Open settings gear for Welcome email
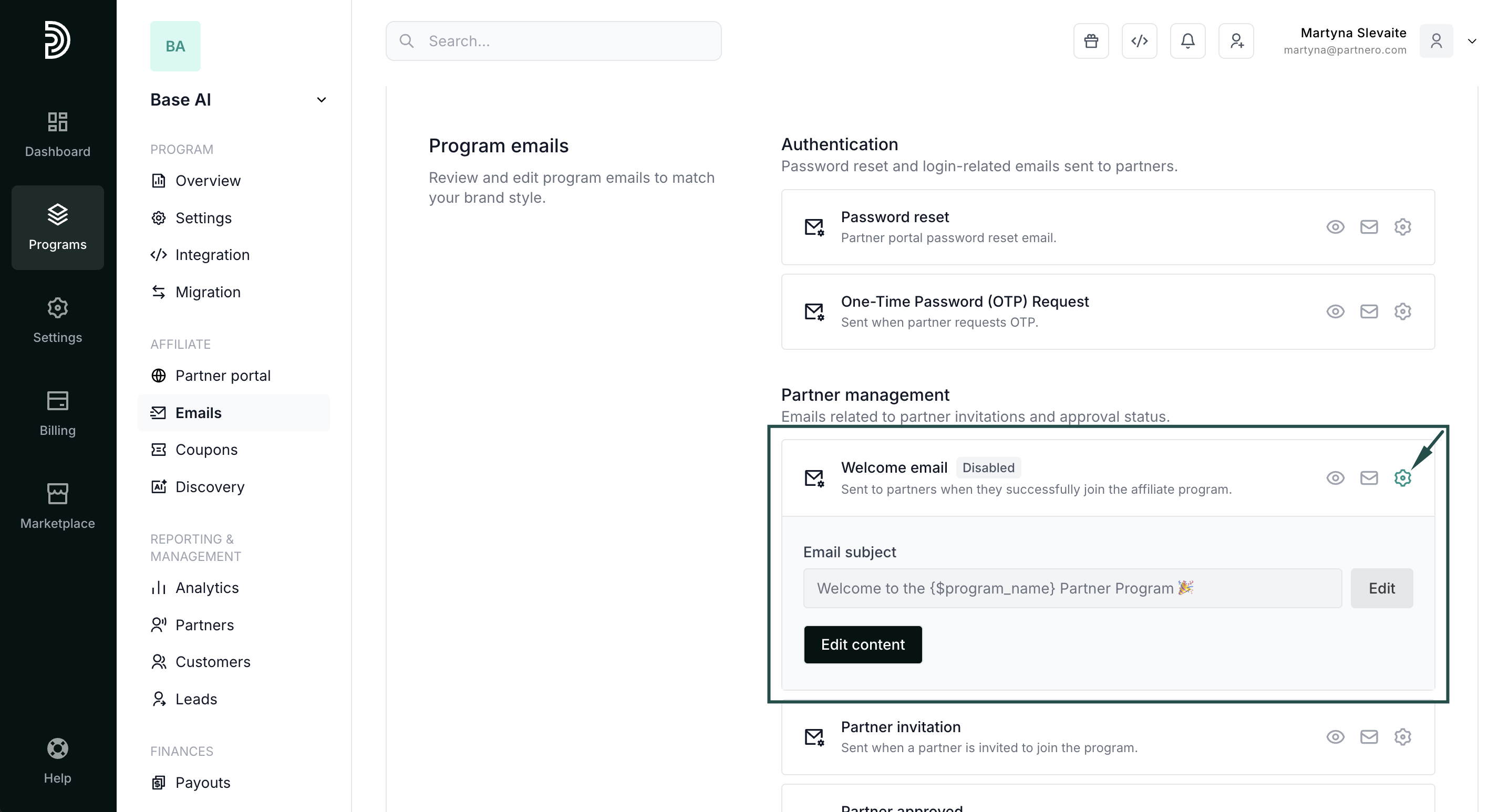 click(x=1402, y=478)
